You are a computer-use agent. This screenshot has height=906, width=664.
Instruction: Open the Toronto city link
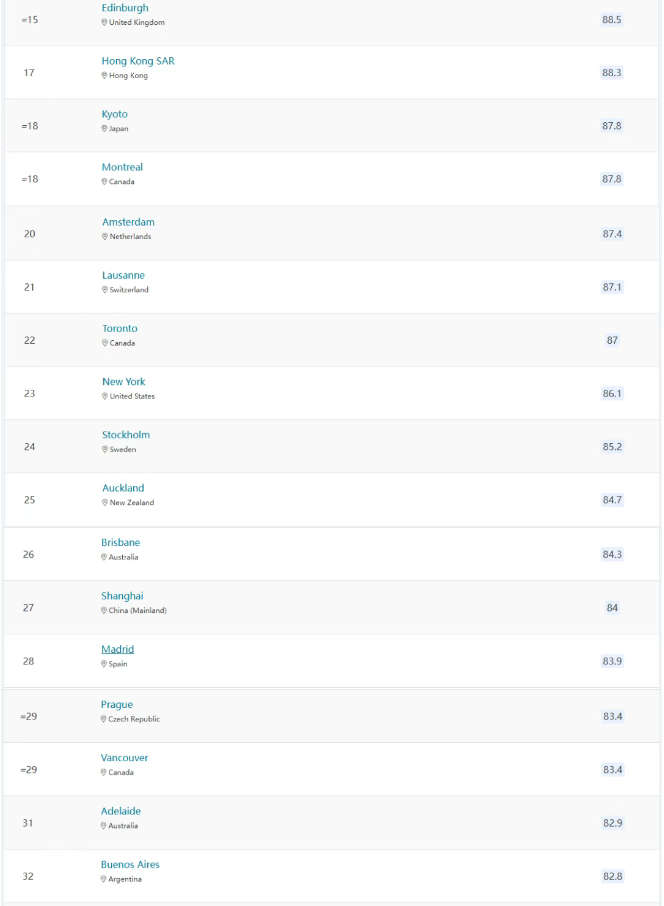pos(120,328)
